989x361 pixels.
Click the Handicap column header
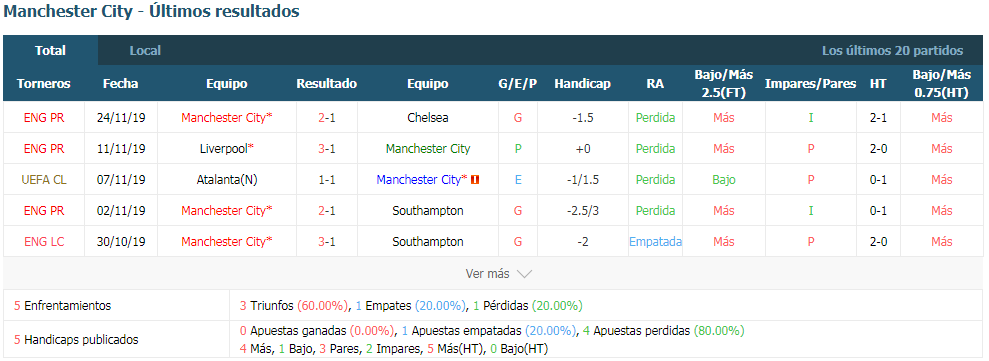[582, 84]
